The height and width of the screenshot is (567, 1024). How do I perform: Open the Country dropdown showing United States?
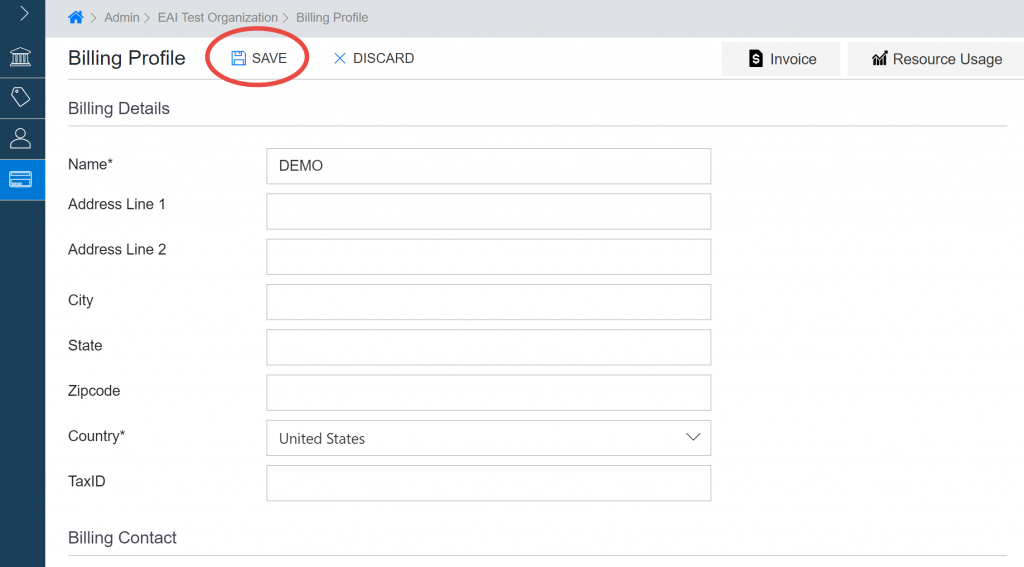tap(488, 438)
